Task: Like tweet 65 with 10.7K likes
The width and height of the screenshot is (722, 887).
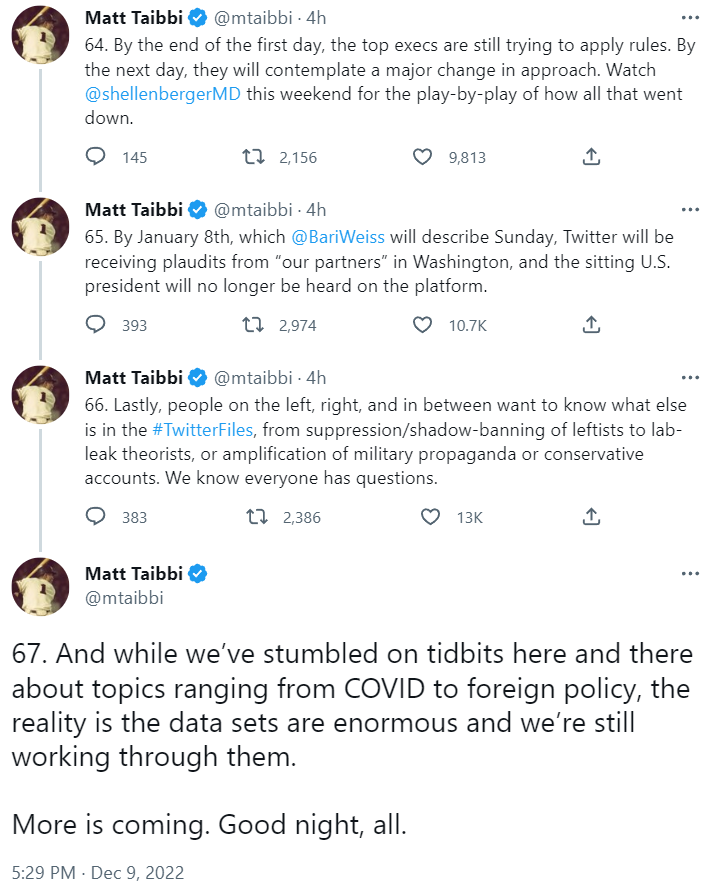Action: click(423, 325)
